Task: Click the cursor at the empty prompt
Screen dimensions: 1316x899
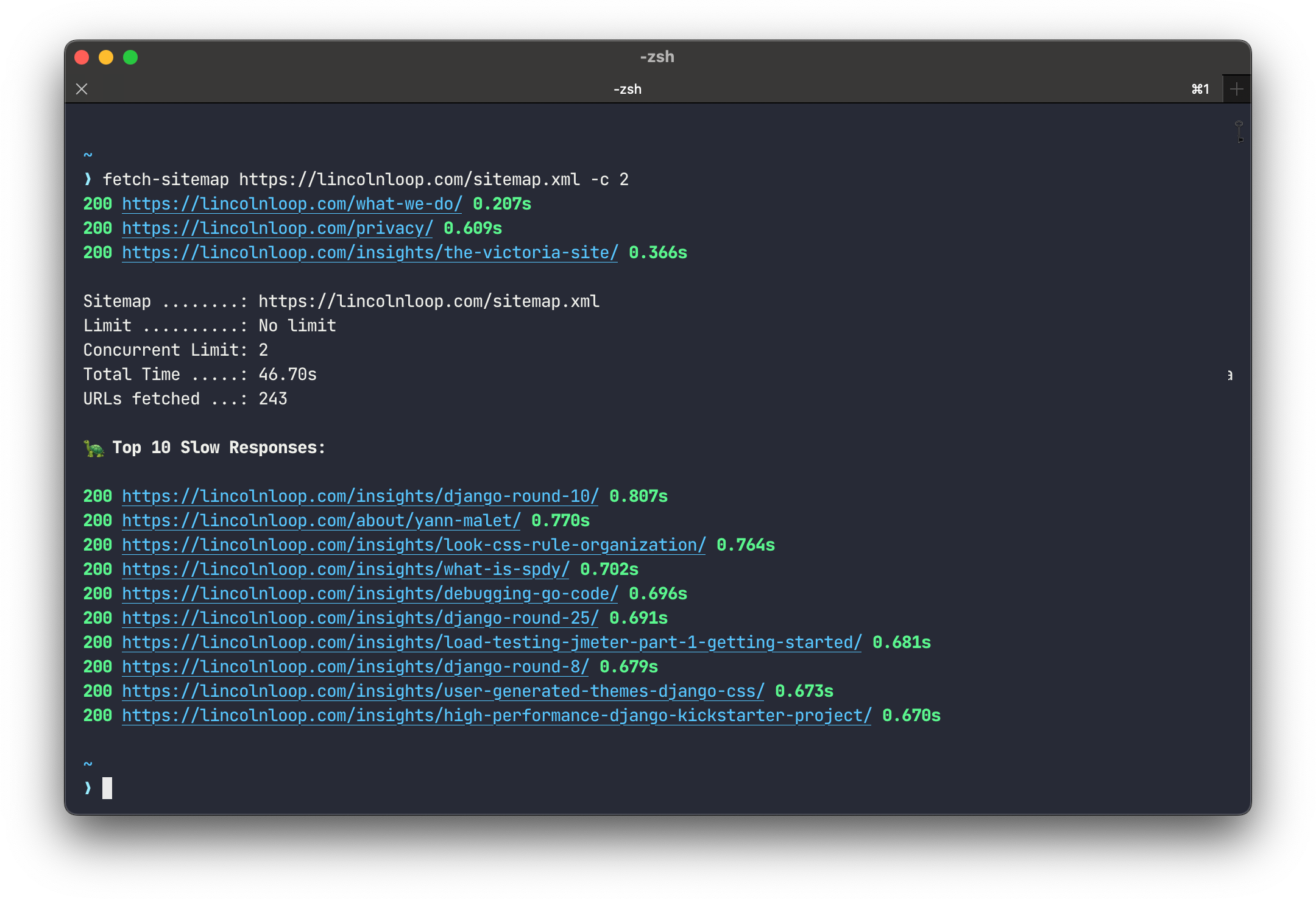Action: [x=107, y=788]
